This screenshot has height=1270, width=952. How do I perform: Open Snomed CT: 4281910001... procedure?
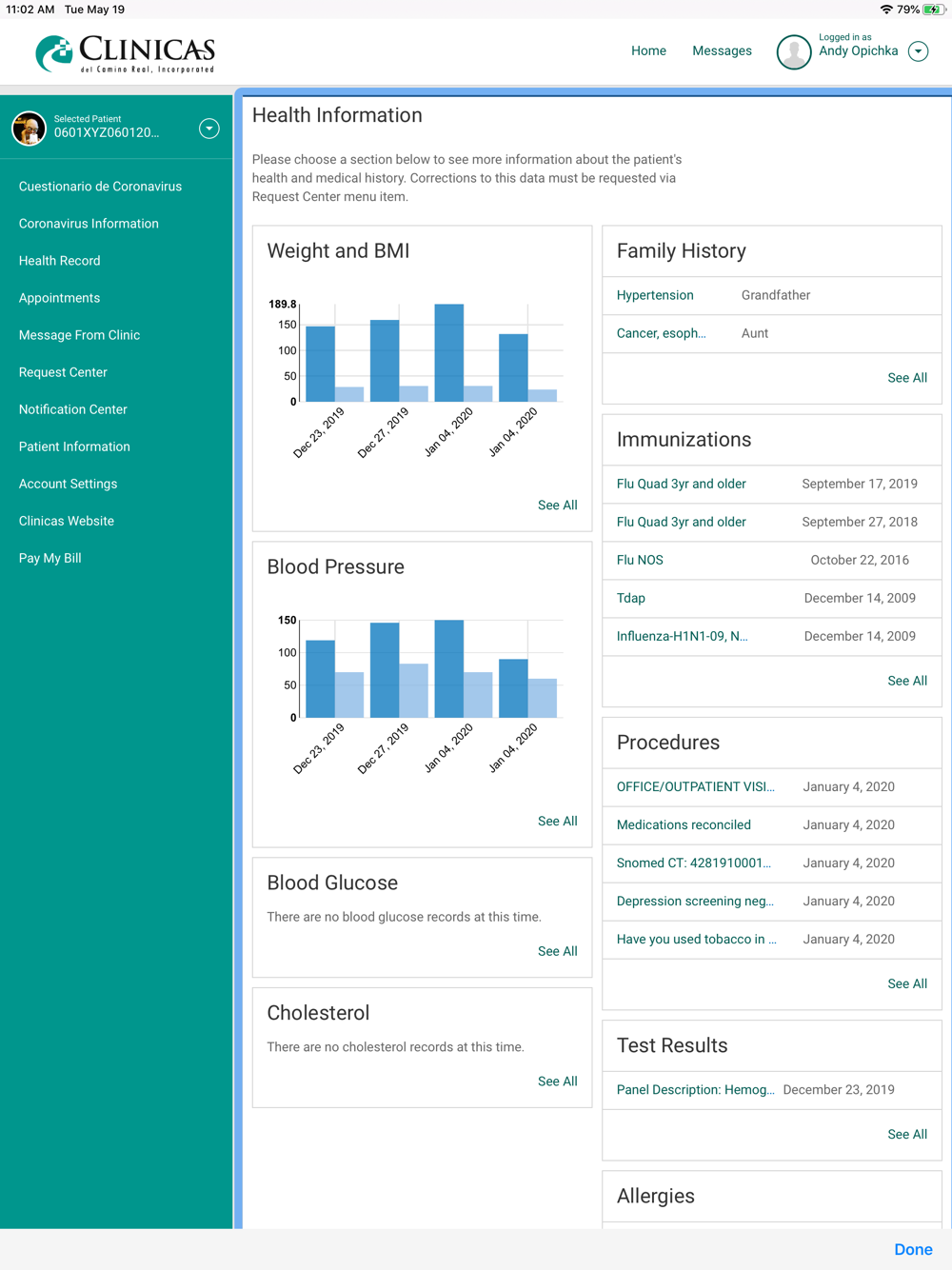[693, 863]
